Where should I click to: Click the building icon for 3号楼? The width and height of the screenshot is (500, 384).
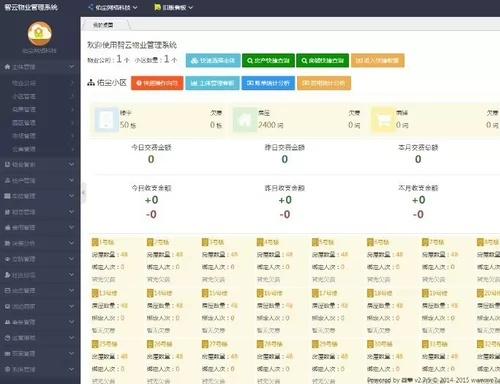coord(205,242)
